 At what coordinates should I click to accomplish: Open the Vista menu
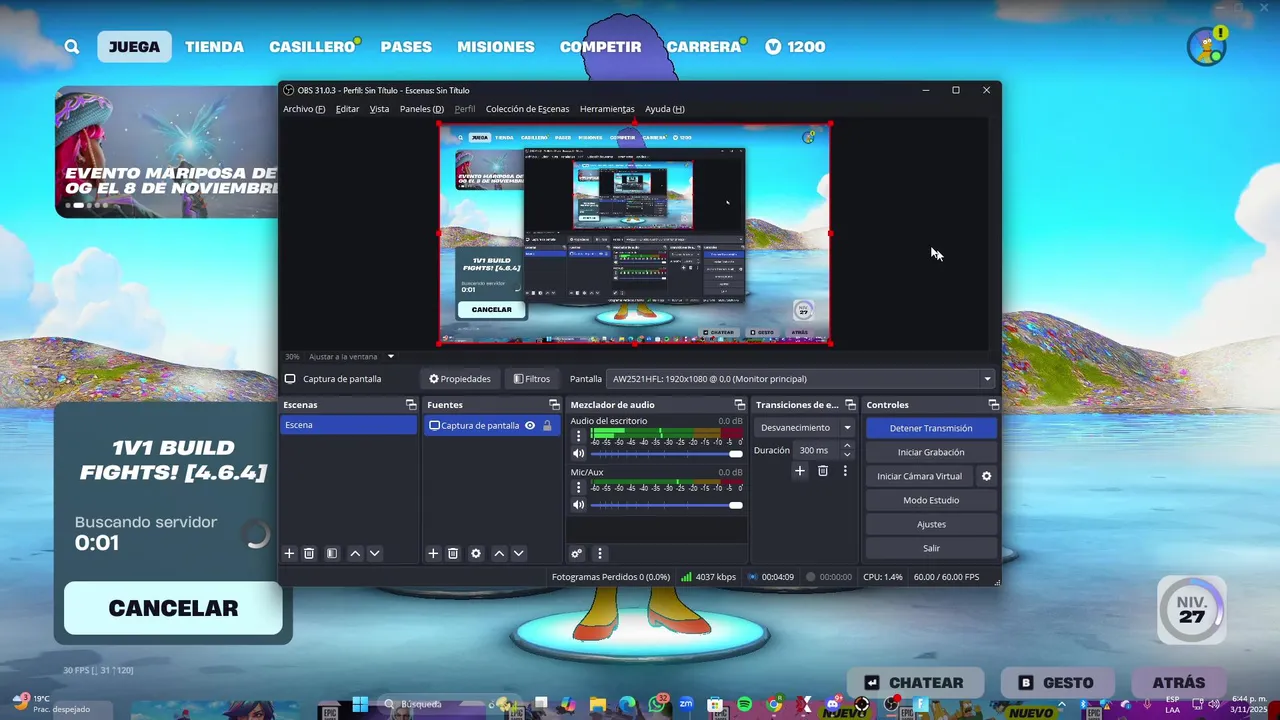point(379,109)
